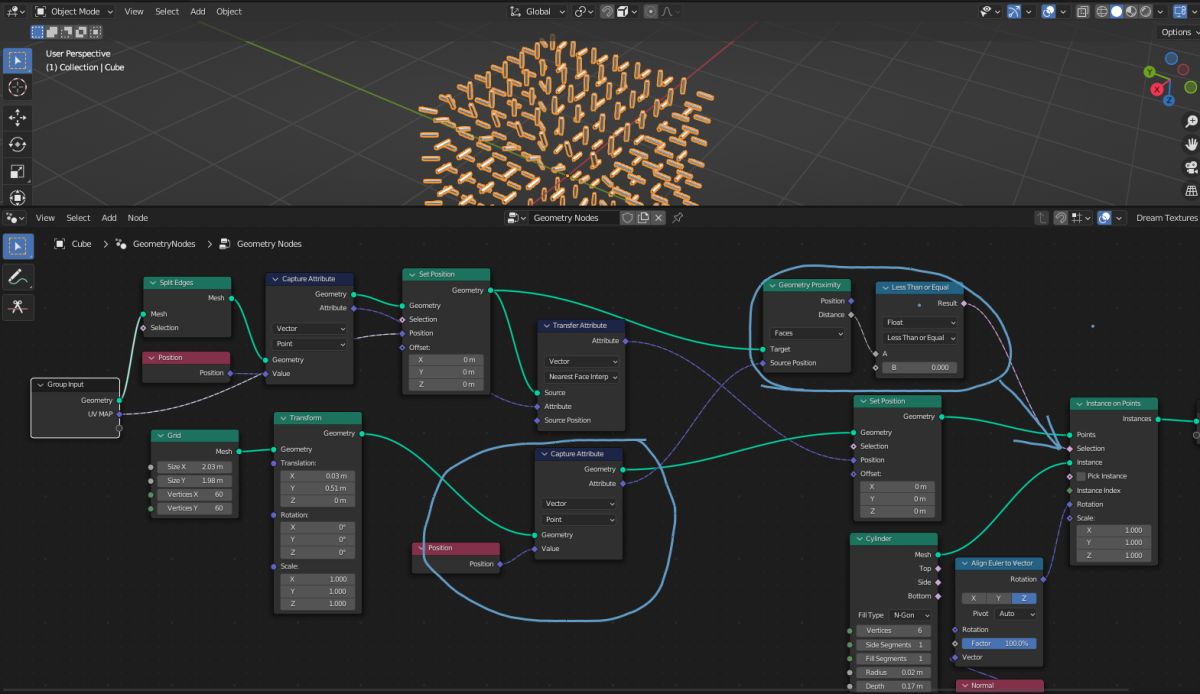Screen dimensions: 1200x694
Task: Toggle snapping in node editor header
Action: (1061, 217)
